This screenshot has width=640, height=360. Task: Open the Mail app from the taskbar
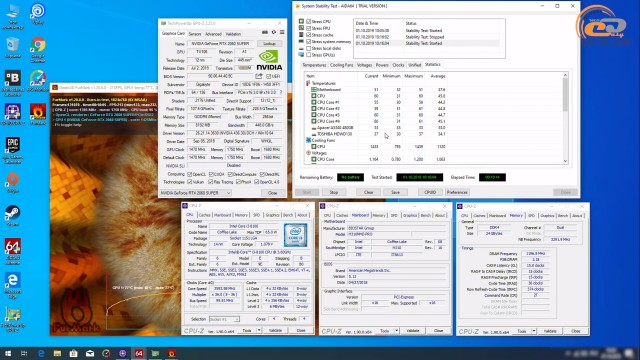click(x=90, y=353)
